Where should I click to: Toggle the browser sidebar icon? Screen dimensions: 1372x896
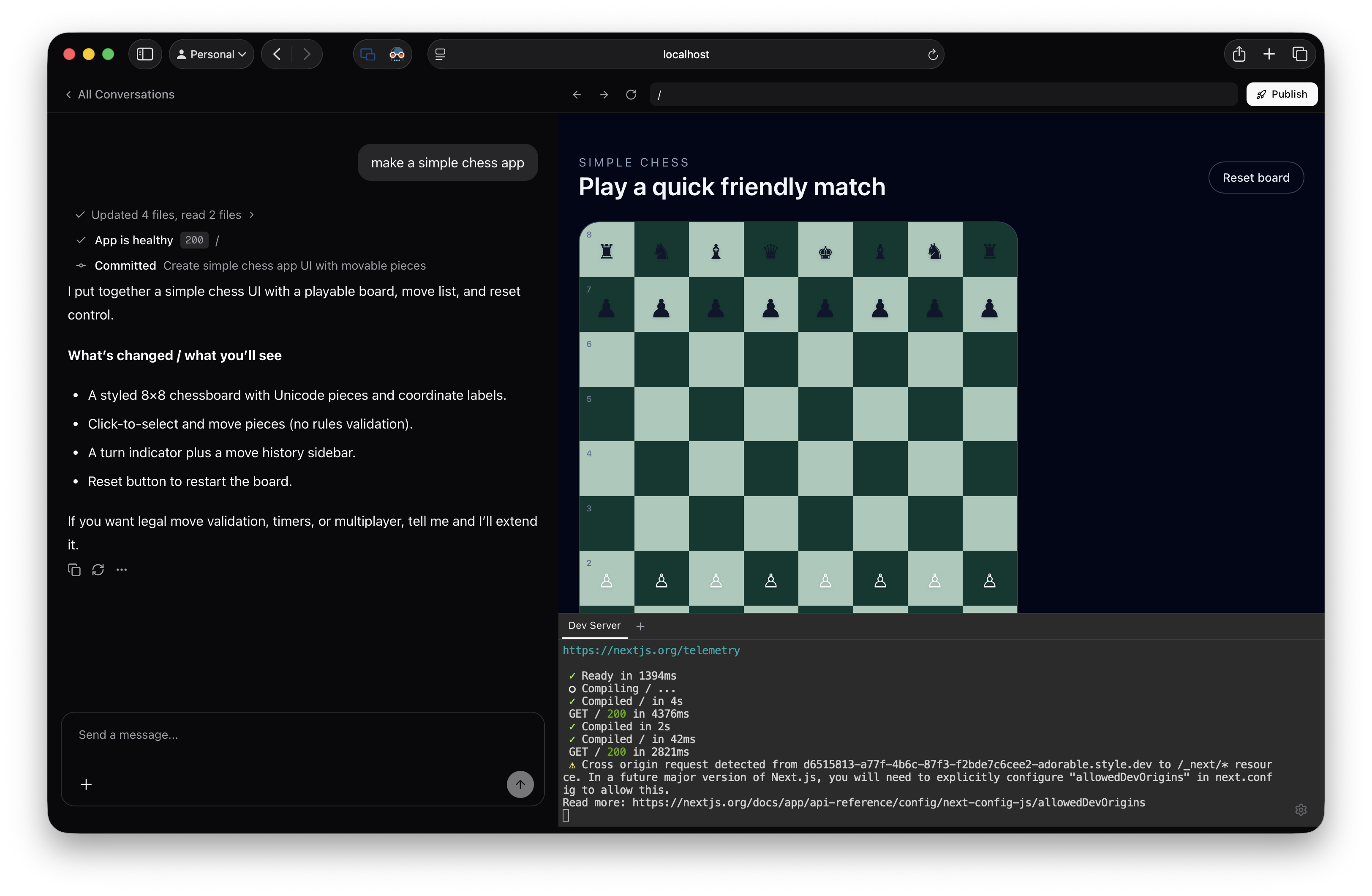click(x=145, y=54)
